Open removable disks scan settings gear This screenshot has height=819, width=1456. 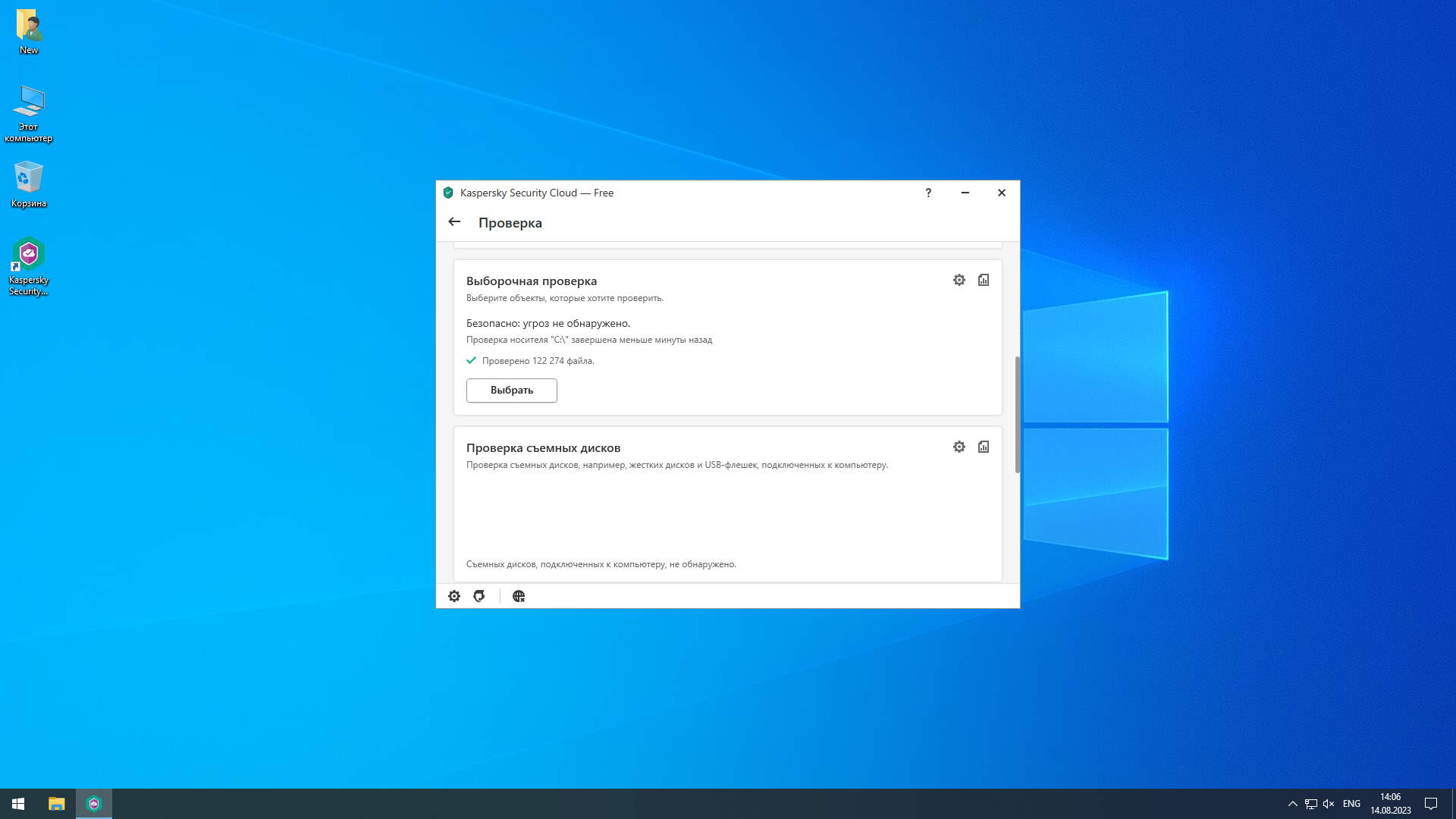[x=959, y=447]
